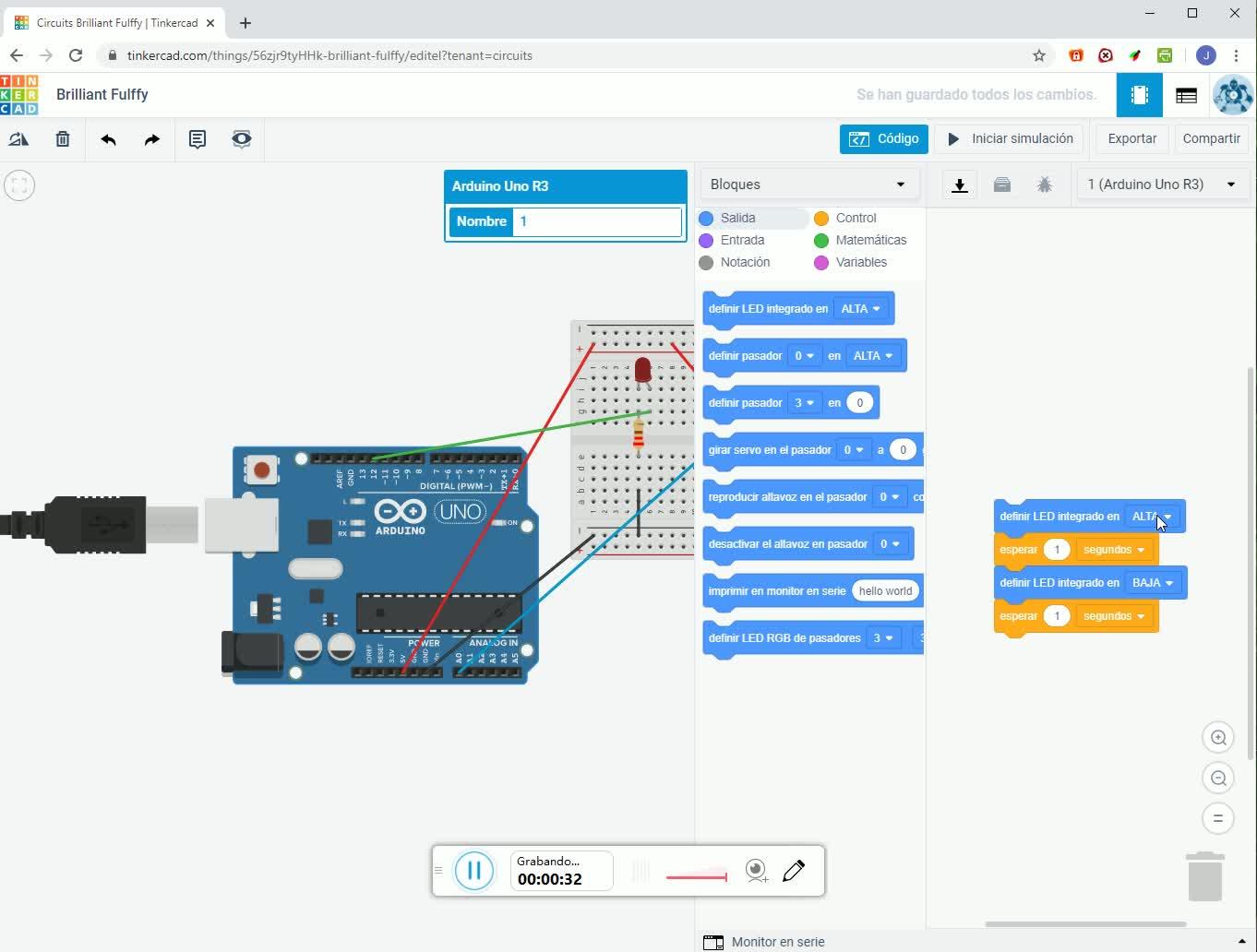Pause the screen recording
This screenshot has height=952, width=1257.
tap(474, 870)
